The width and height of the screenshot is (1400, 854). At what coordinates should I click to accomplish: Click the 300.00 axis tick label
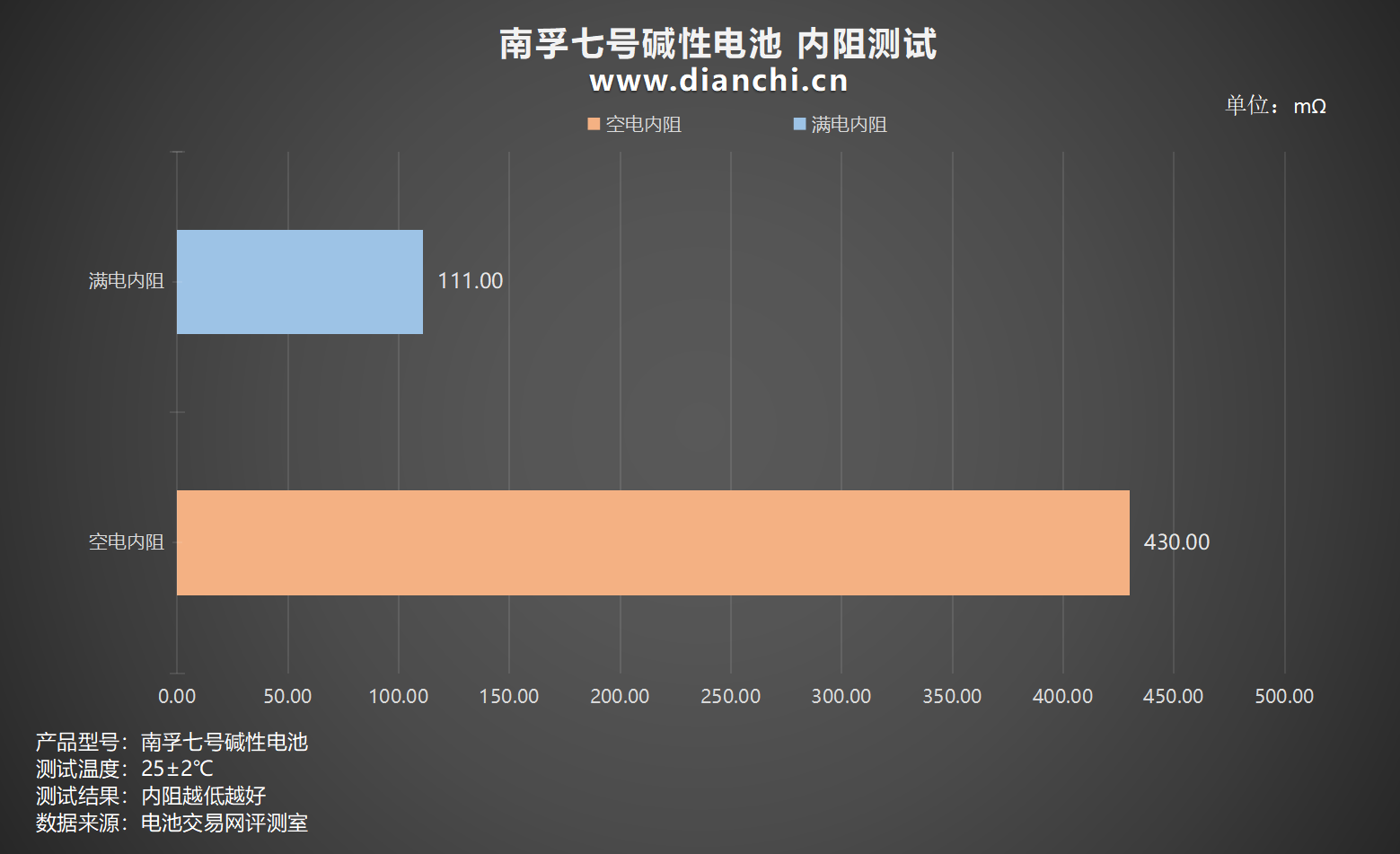[841, 696]
